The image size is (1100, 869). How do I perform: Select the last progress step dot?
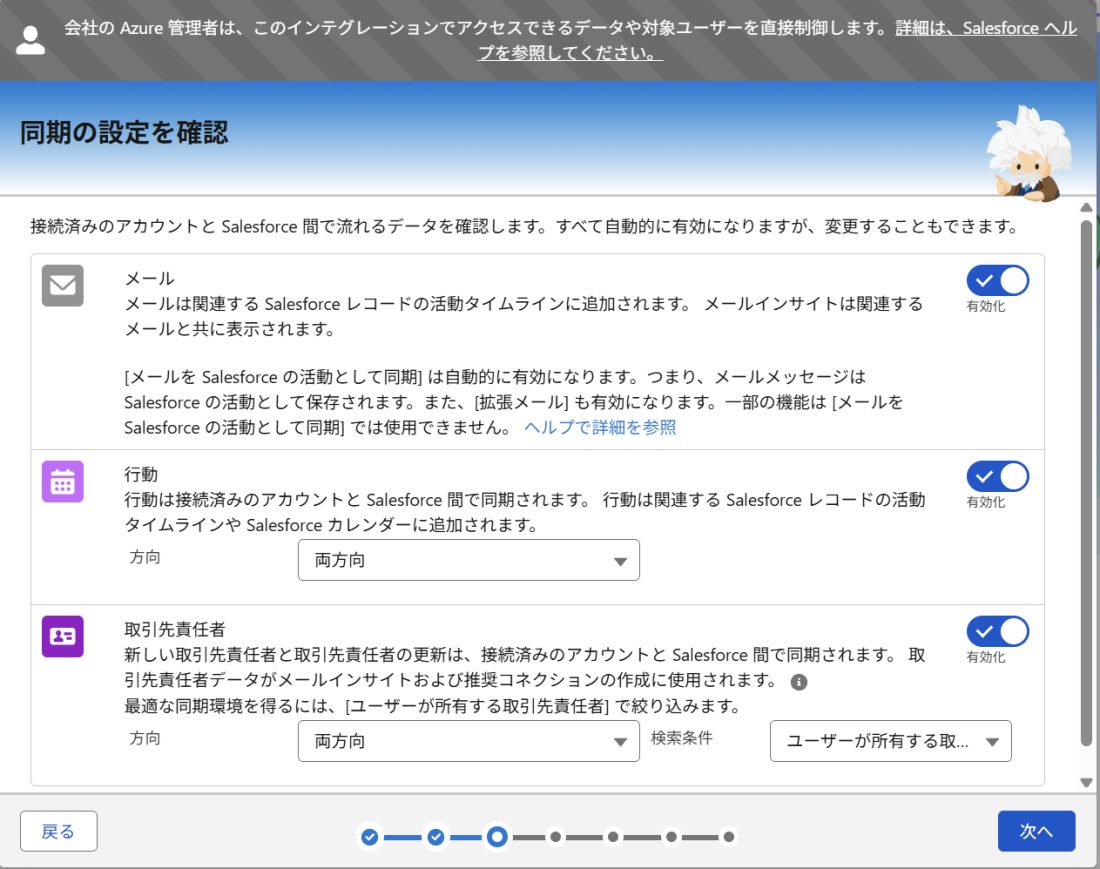tap(729, 837)
